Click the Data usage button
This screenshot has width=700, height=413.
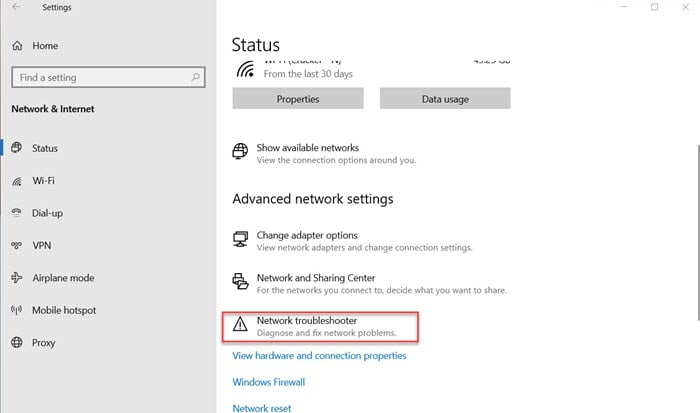445,99
